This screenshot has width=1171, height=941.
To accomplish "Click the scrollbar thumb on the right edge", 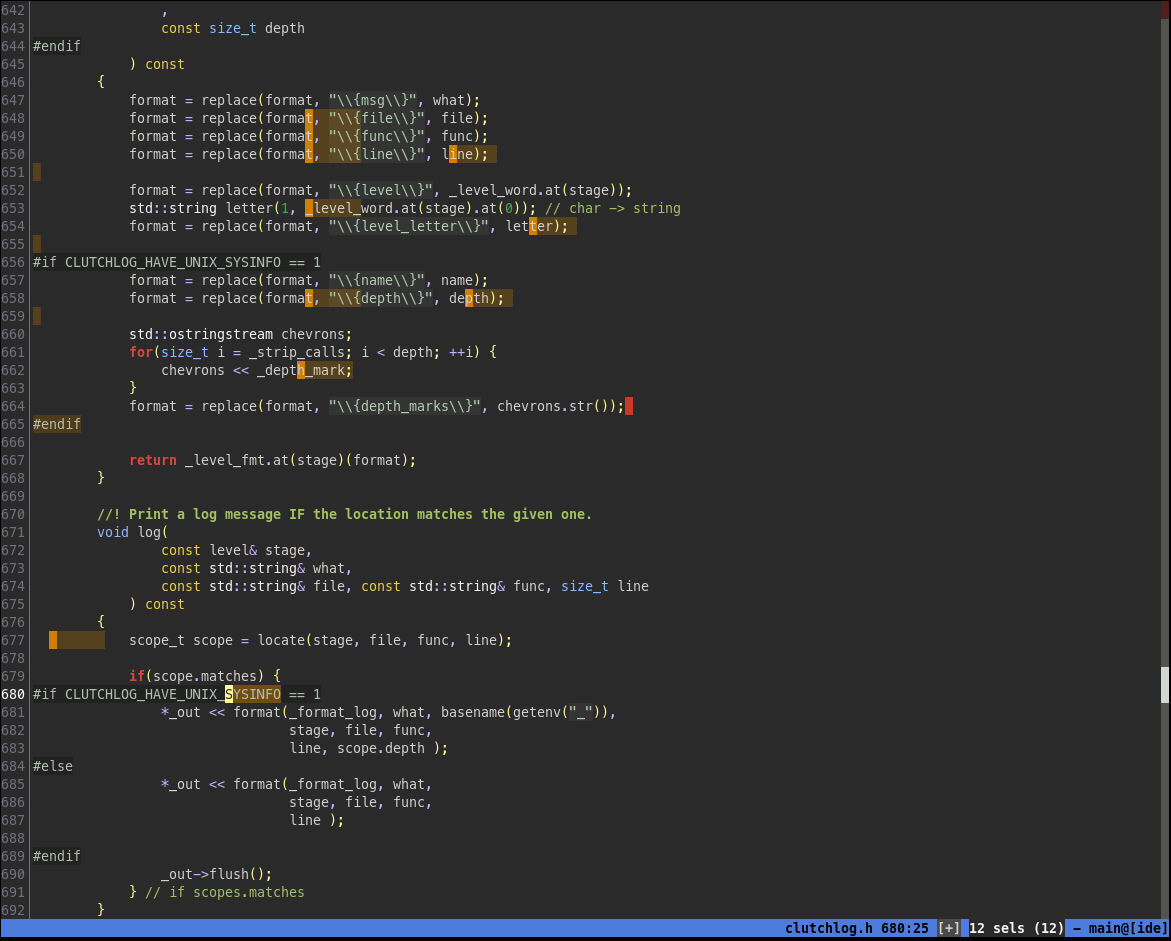I will [x=1164, y=685].
